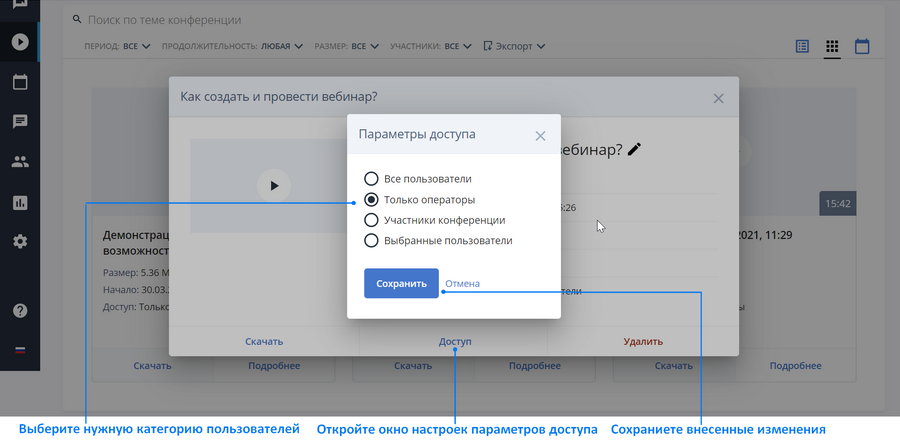Open the 'Экспорт' dropdown menu
Viewport: 900px width, 441px height.
pos(514,46)
